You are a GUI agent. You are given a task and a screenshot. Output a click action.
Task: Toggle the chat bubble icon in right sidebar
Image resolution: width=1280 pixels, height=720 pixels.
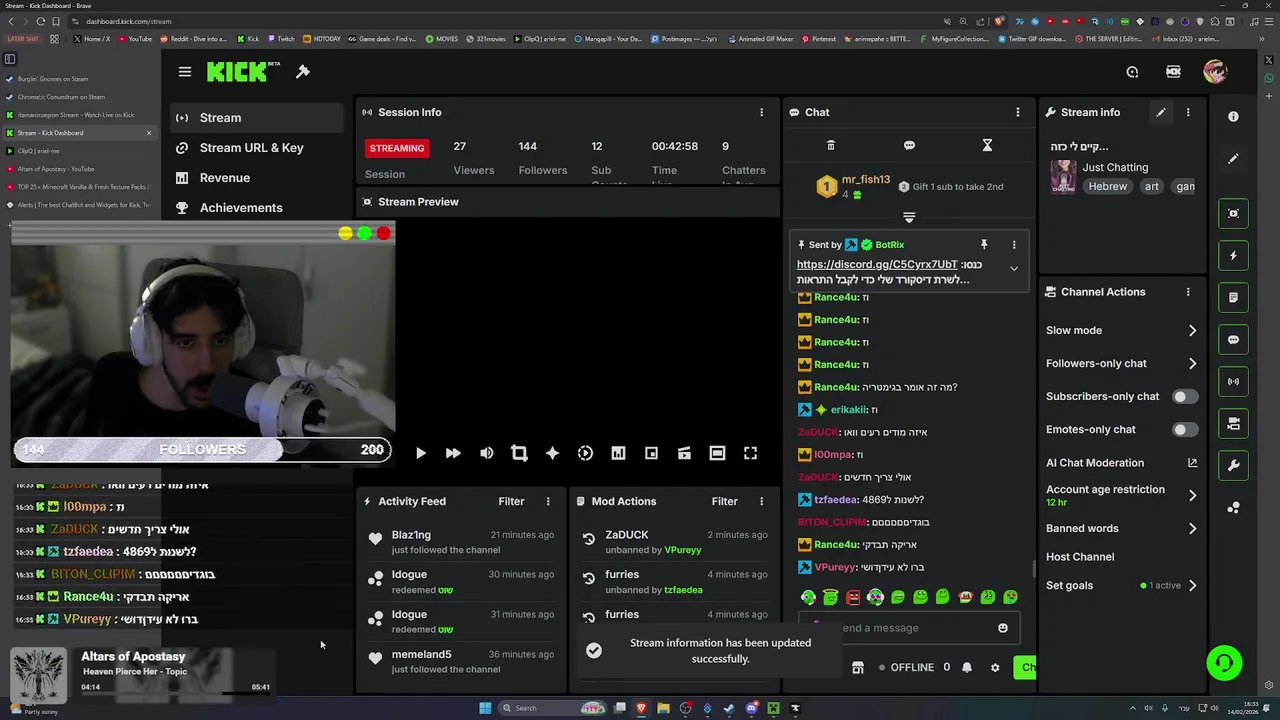click(1233, 340)
